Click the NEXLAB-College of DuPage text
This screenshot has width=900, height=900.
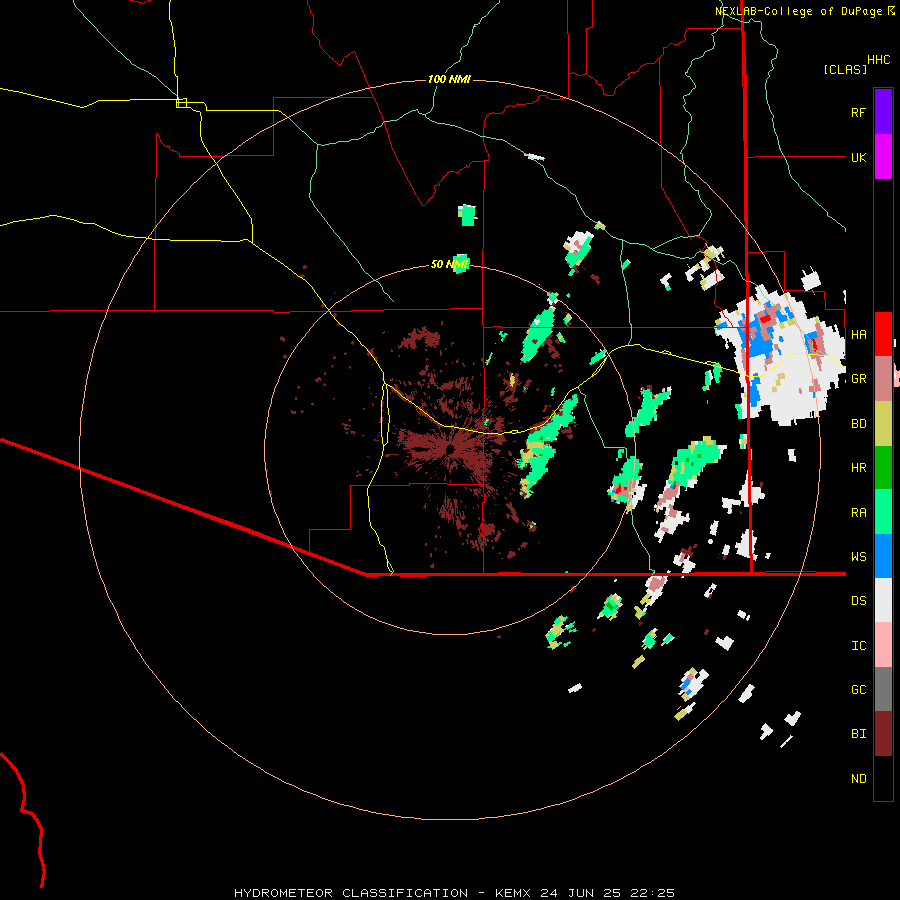click(x=798, y=11)
